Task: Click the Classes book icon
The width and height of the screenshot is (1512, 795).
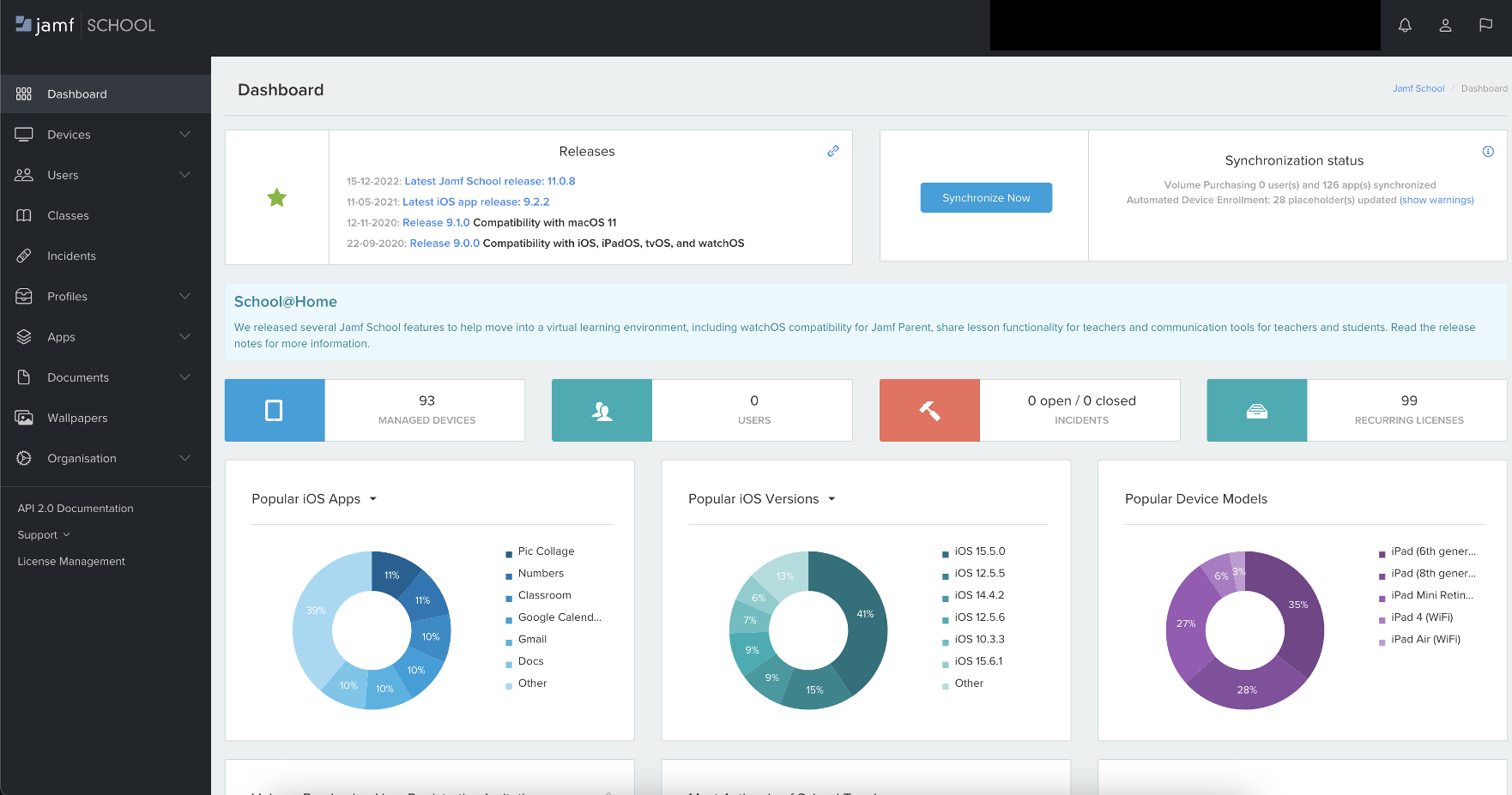Action: [24, 215]
